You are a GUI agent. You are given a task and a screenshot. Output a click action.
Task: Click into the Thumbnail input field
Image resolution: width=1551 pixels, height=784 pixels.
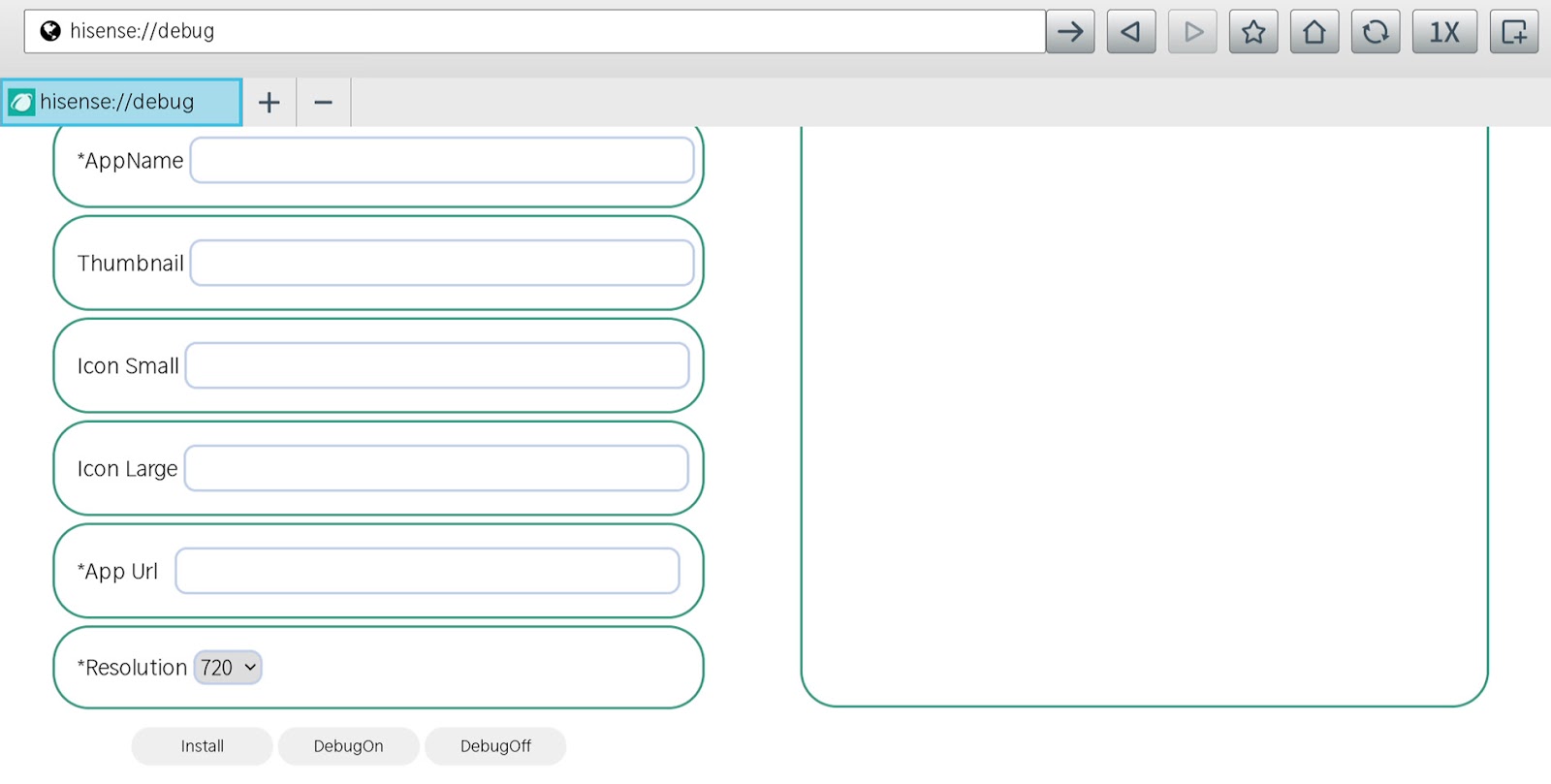(442, 264)
